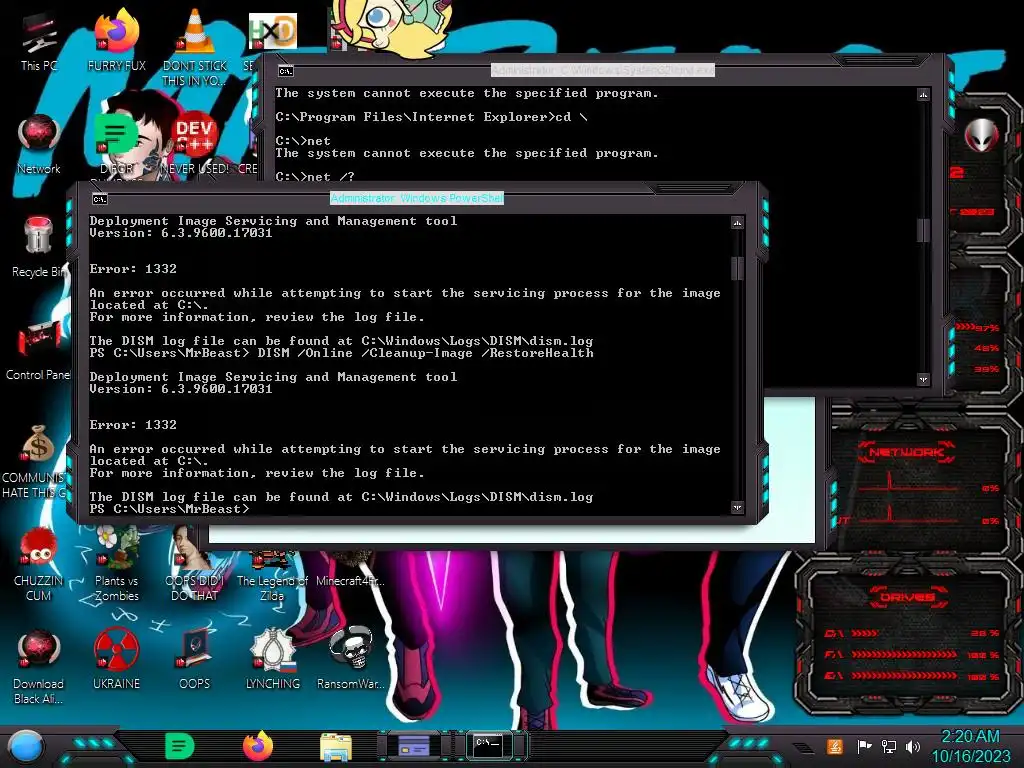This screenshot has width=1024, height=768.
Task: Click the volume speaker tray icon
Action: [912, 746]
